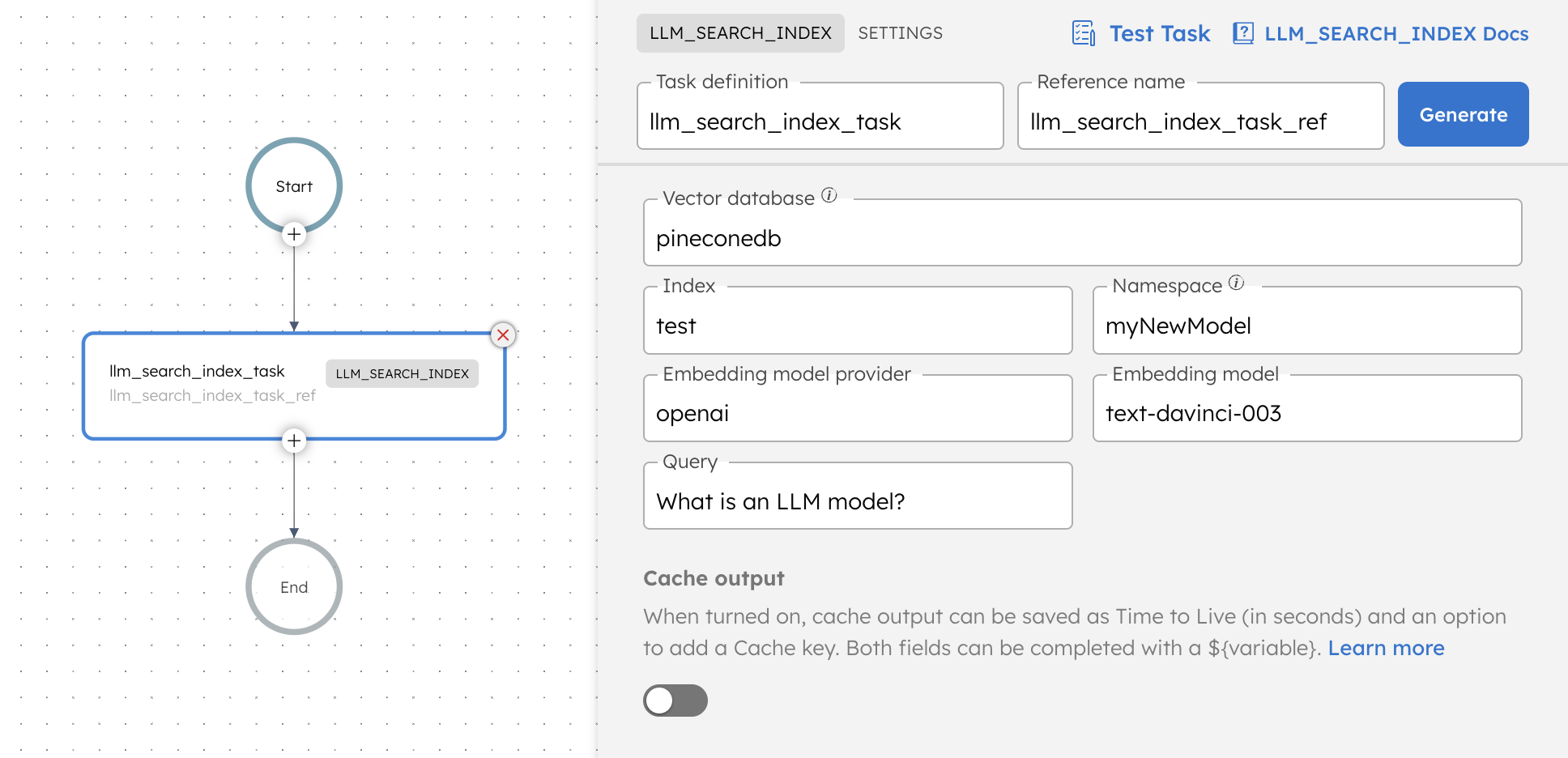Image resolution: width=1568 pixels, height=758 pixels.
Task: Click the Task definition input field
Action: 820,116
